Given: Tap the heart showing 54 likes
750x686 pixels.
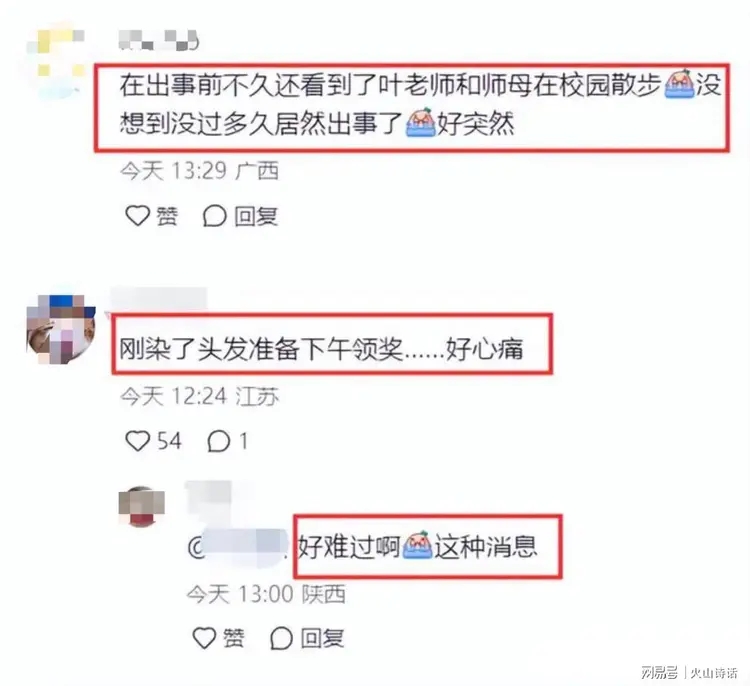Looking at the screenshot, I should pos(138,441).
